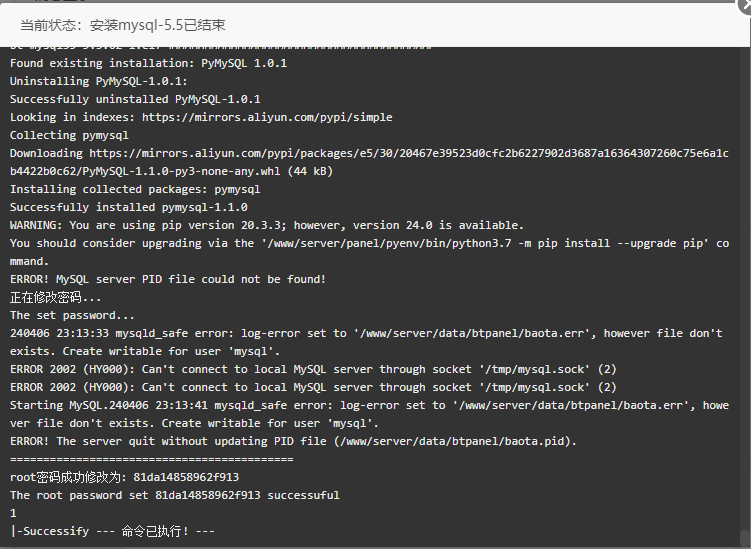Click the "PID file could not be found" error
This screenshot has width=751, height=549.
tap(168, 279)
